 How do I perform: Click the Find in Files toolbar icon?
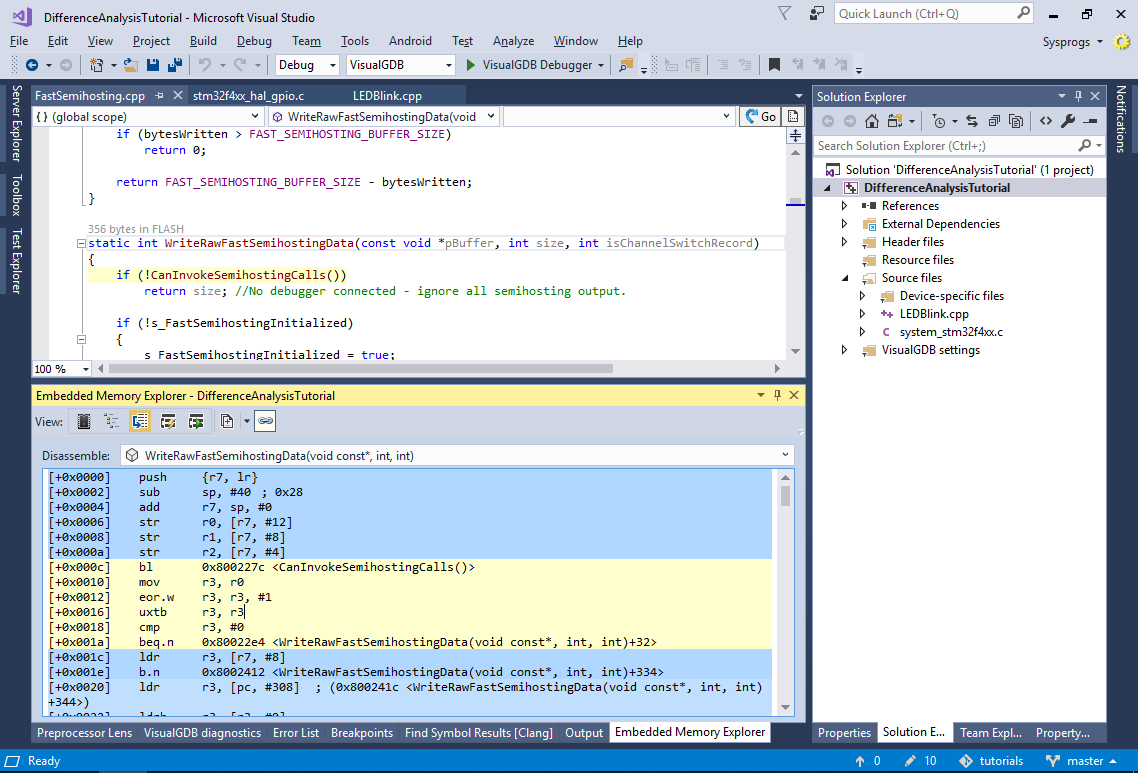coord(625,65)
